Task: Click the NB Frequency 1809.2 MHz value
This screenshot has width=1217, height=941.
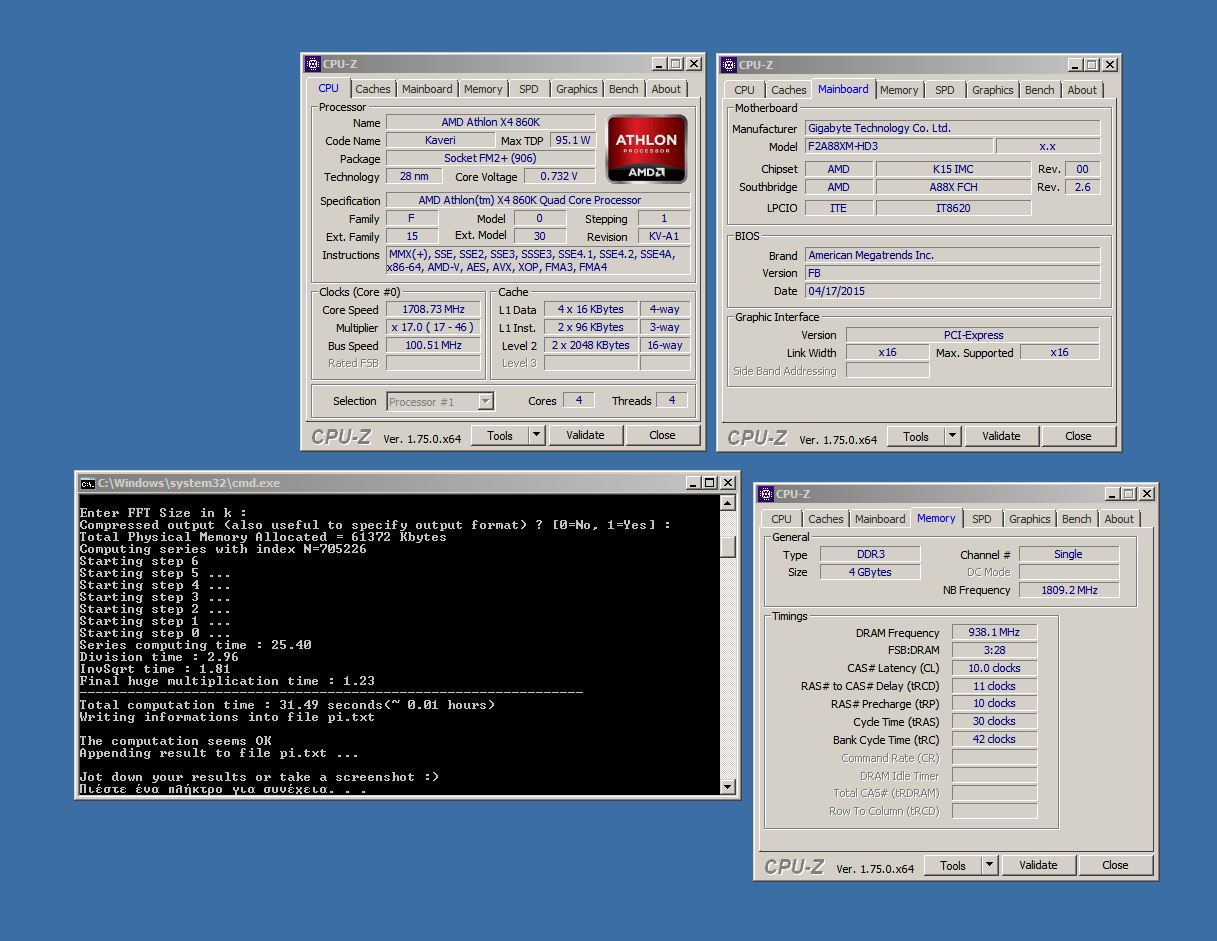Action: click(1068, 590)
